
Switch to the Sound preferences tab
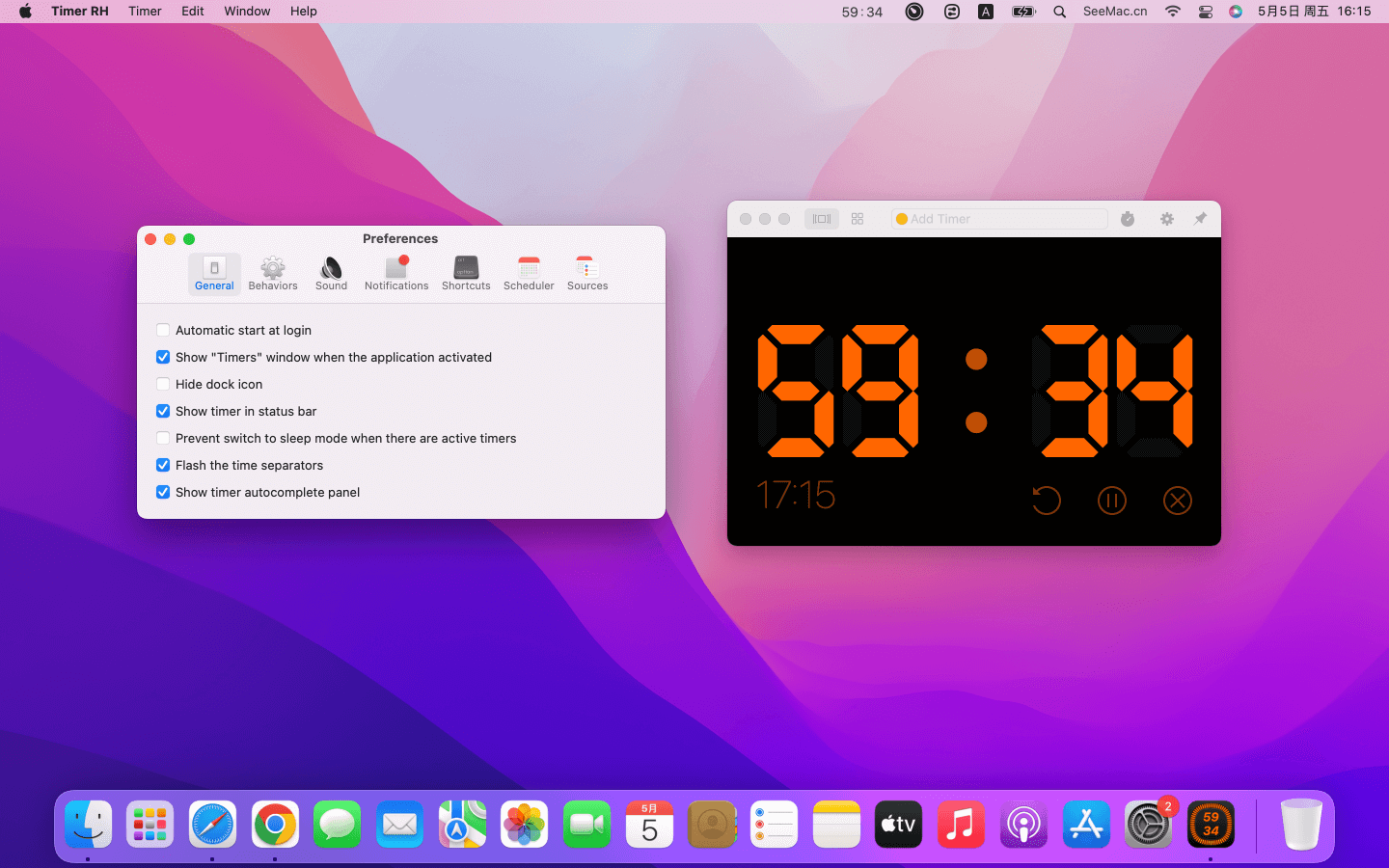[331, 273]
